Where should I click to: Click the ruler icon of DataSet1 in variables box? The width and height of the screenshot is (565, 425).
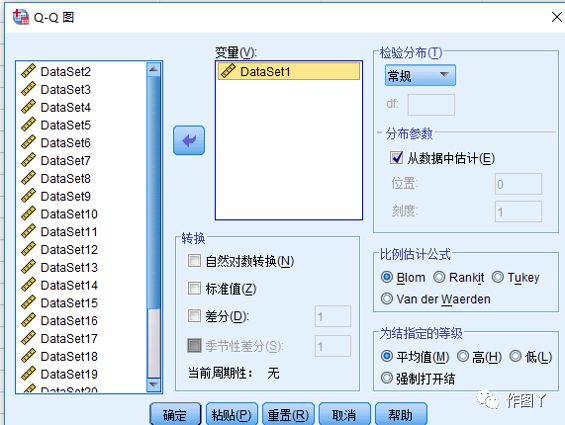point(228,71)
